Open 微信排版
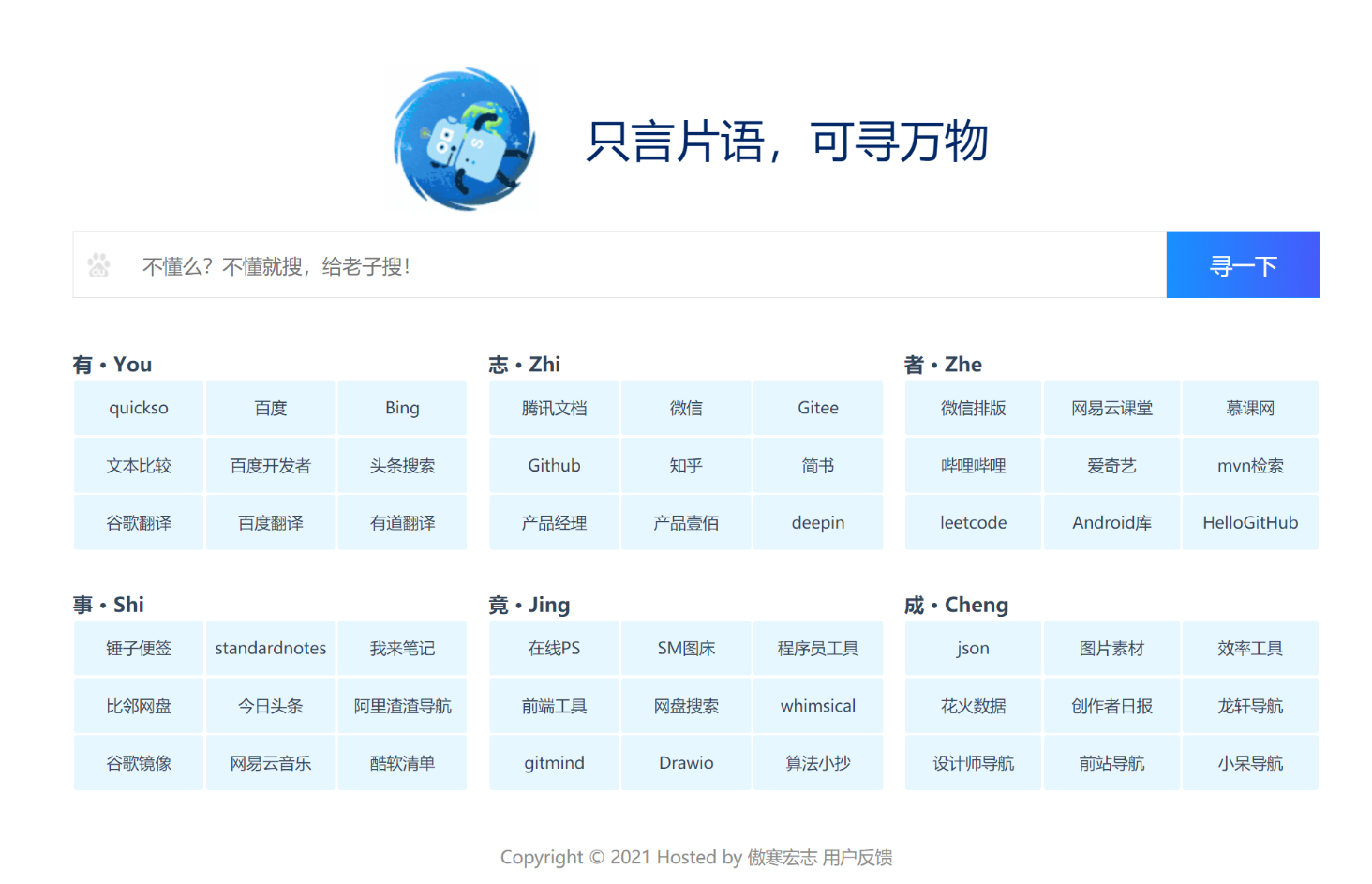Image resolution: width=1372 pixels, height=884 pixels. click(973, 408)
